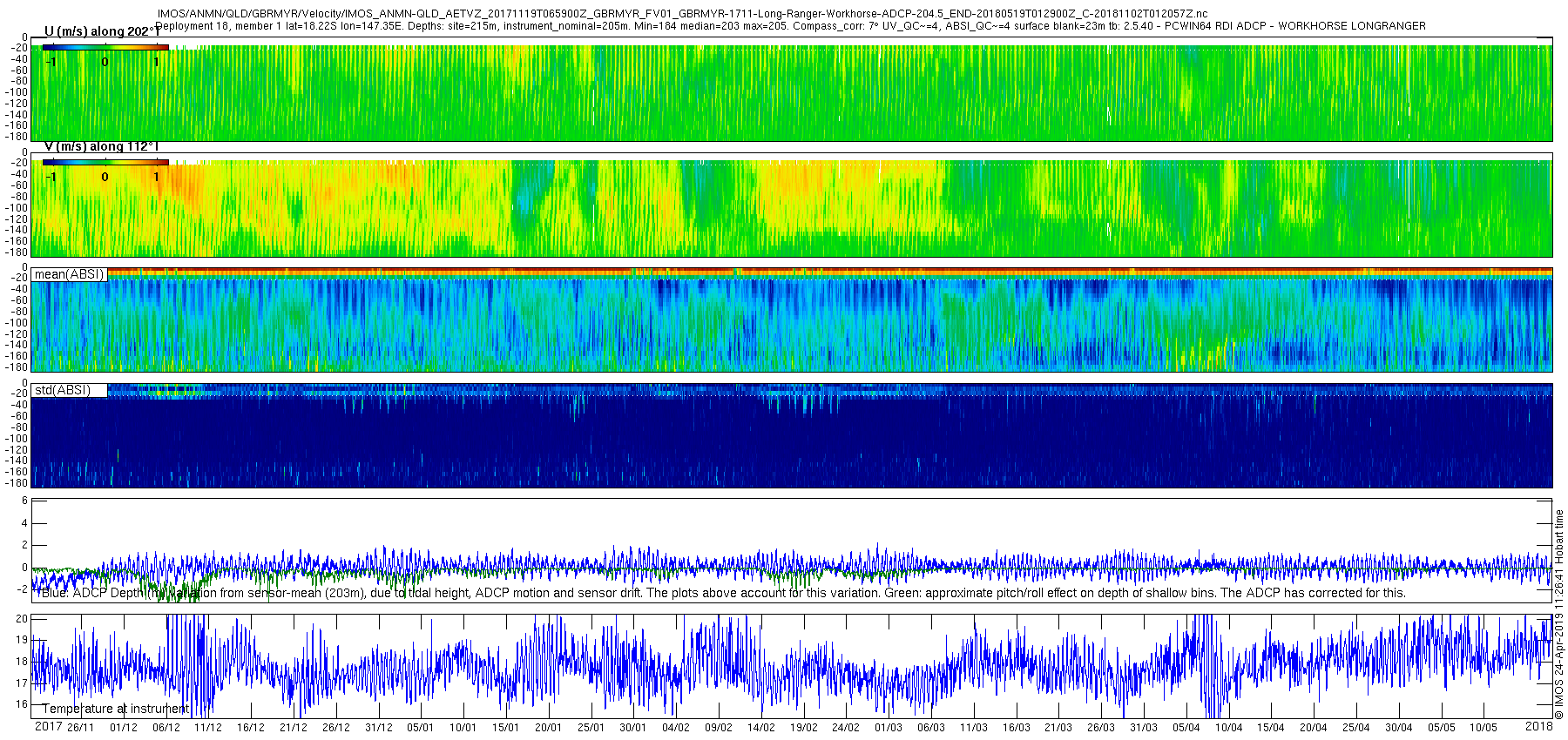Click the '20' tick on the temperature axis
This screenshot has height=740, width=1568.
coord(22,618)
